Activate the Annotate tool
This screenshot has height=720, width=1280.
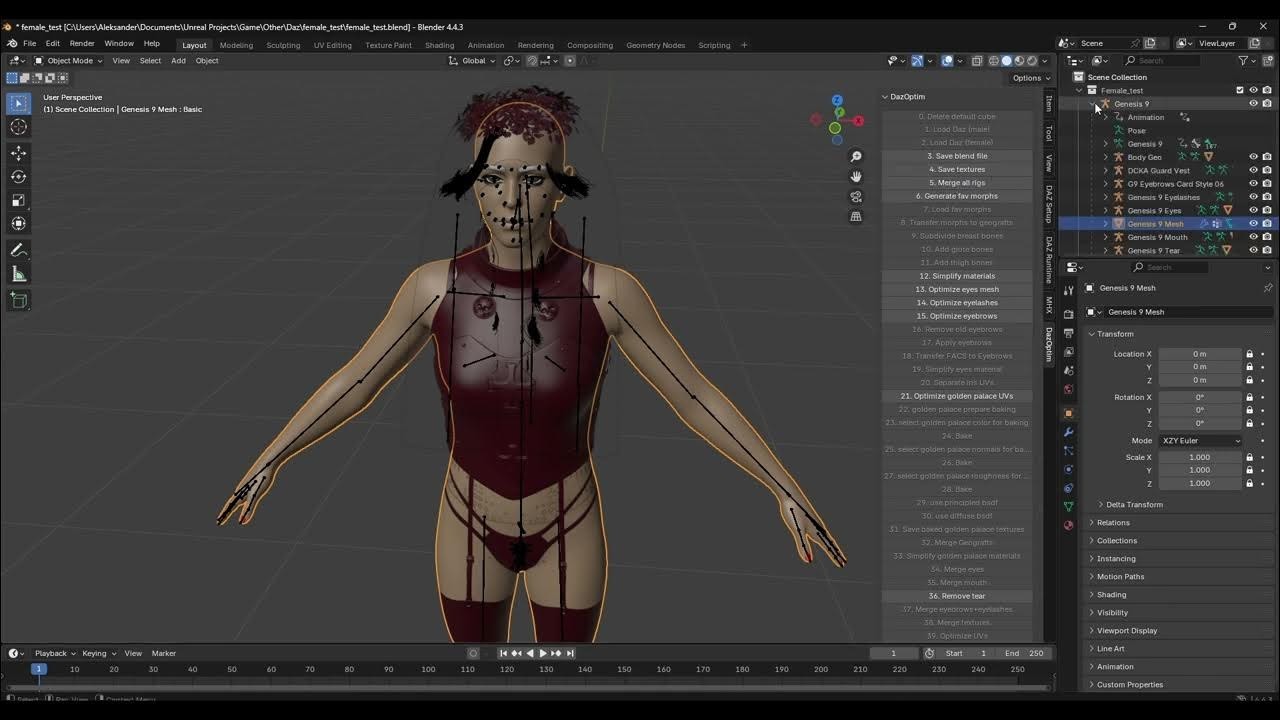[x=19, y=250]
